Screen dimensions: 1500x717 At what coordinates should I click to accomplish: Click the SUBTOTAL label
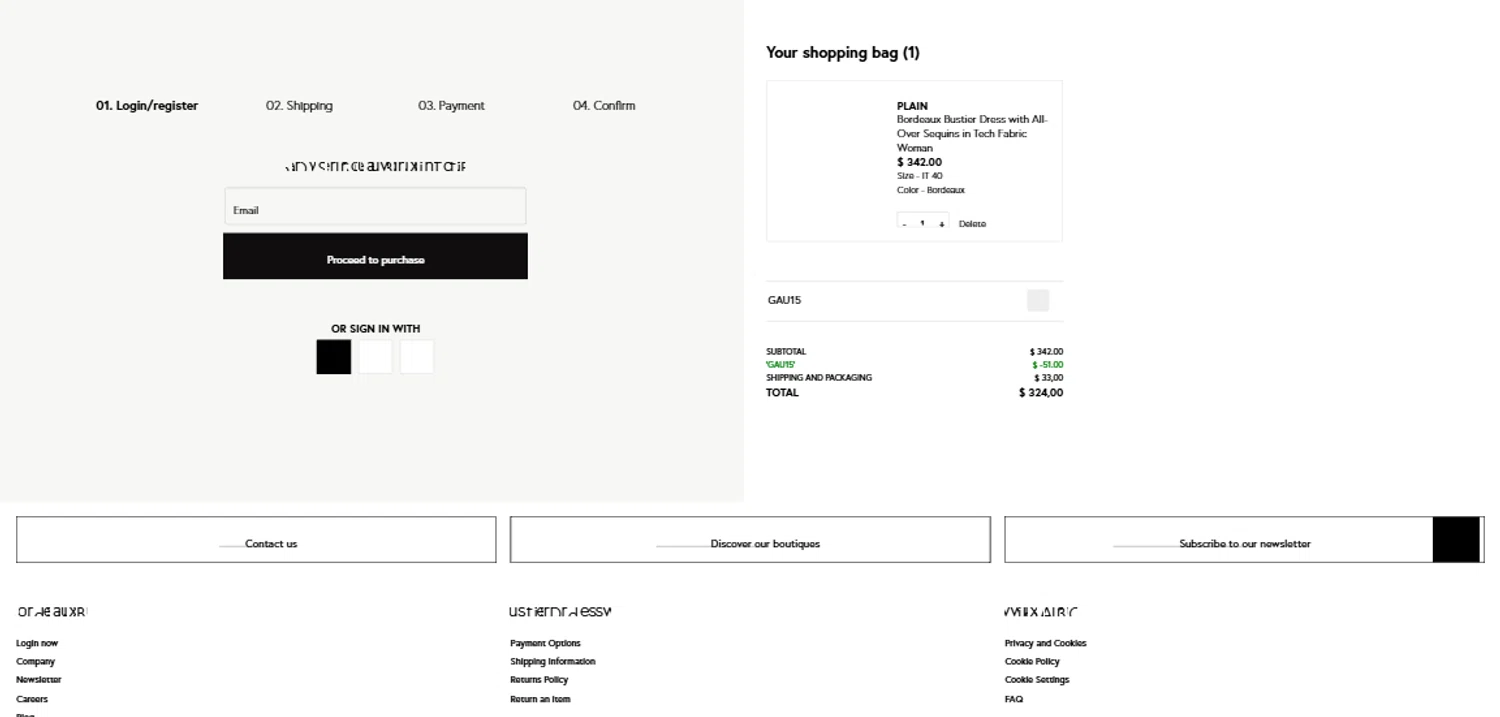(x=786, y=352)
